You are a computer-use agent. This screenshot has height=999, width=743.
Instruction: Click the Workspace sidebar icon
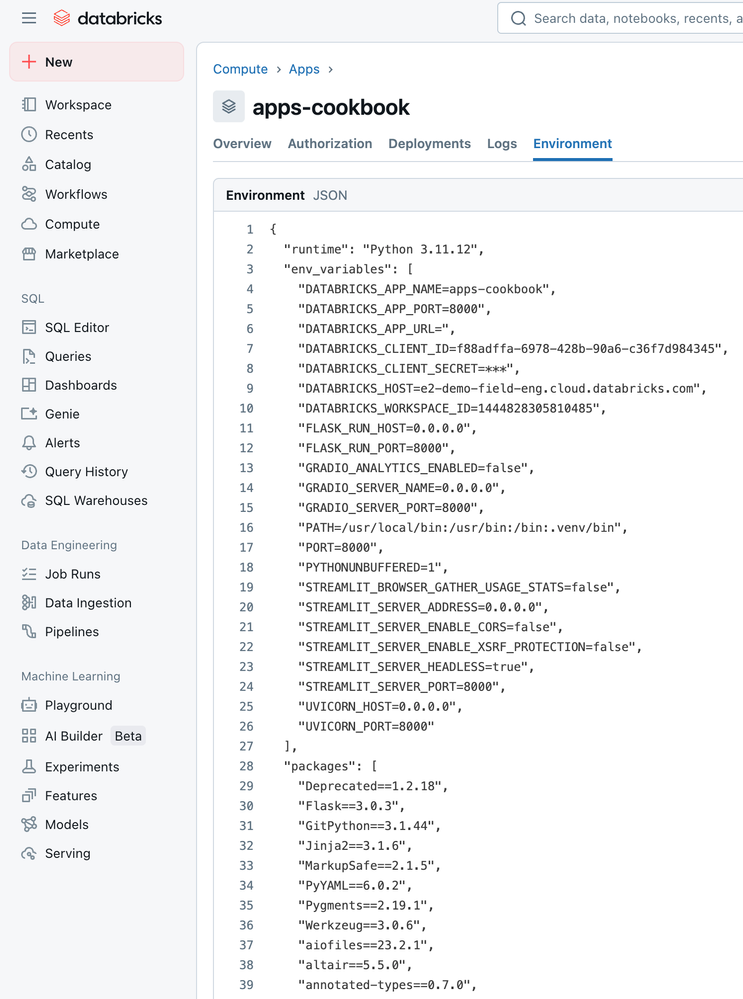[29, 104]
